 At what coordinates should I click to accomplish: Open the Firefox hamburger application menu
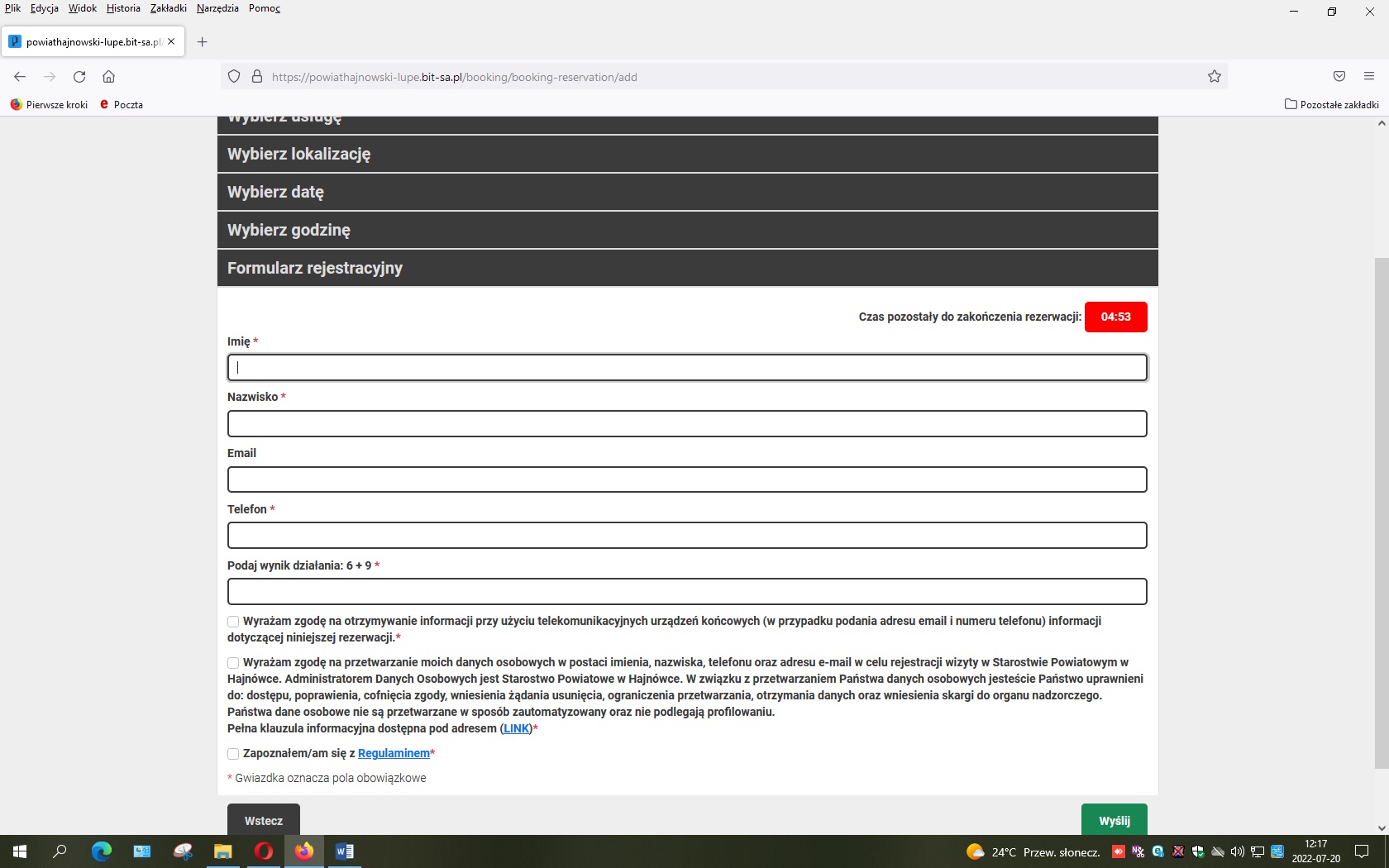pyautogui.click(x=1368, y=77)
